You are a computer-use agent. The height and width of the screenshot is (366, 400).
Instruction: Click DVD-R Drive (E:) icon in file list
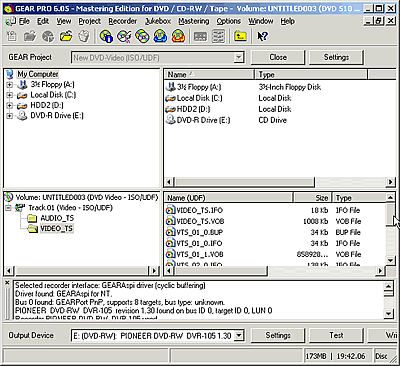(171, 120)
